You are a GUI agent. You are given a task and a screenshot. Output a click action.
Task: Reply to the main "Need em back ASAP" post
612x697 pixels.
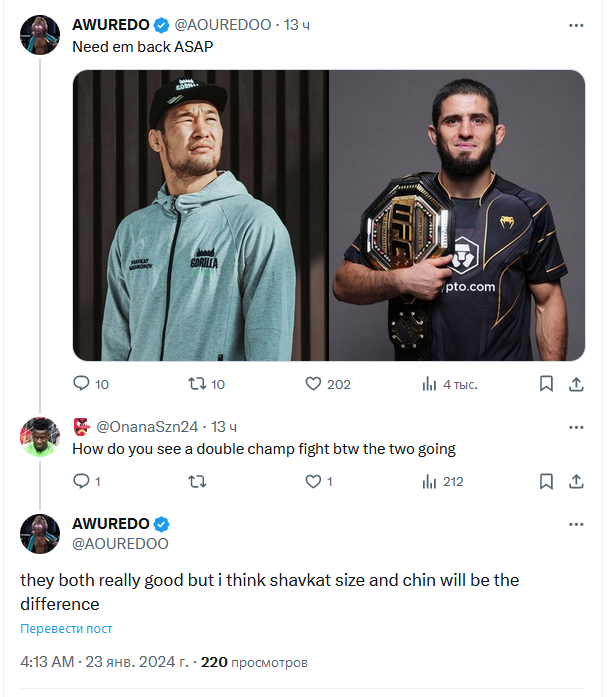82,384
